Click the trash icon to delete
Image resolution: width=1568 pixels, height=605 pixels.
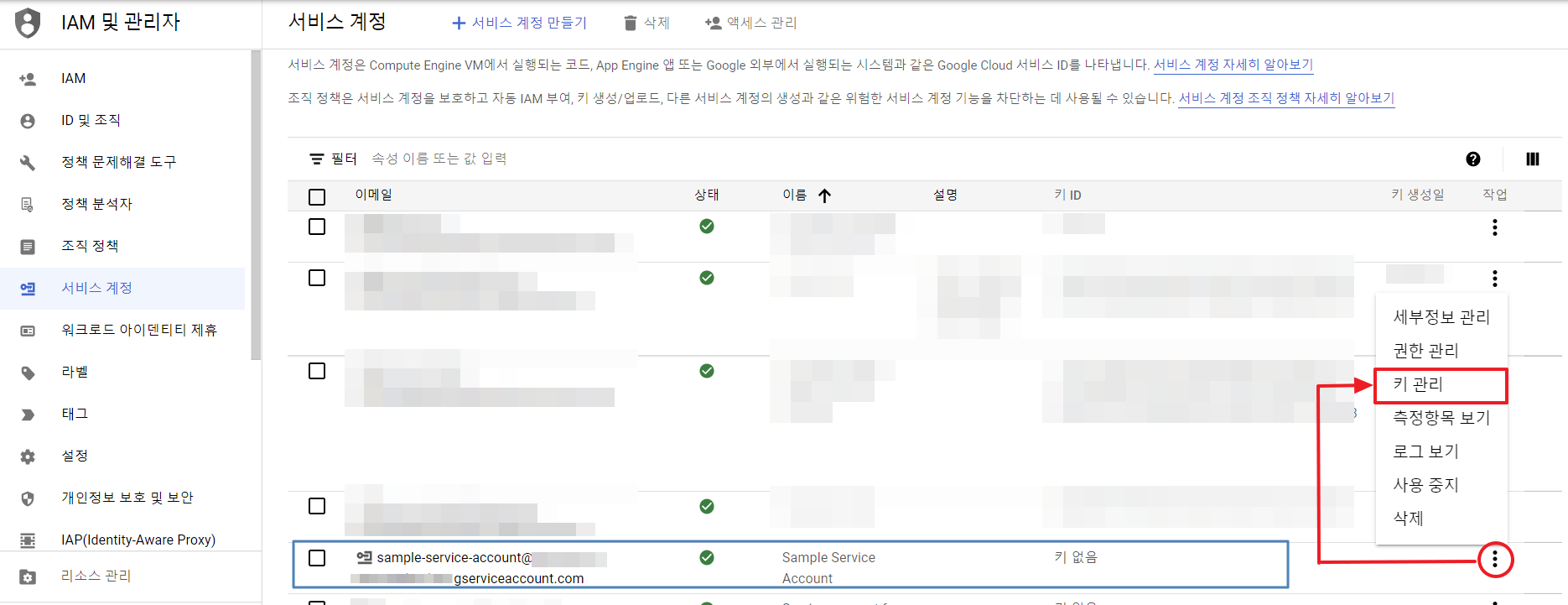coord(631,23)
